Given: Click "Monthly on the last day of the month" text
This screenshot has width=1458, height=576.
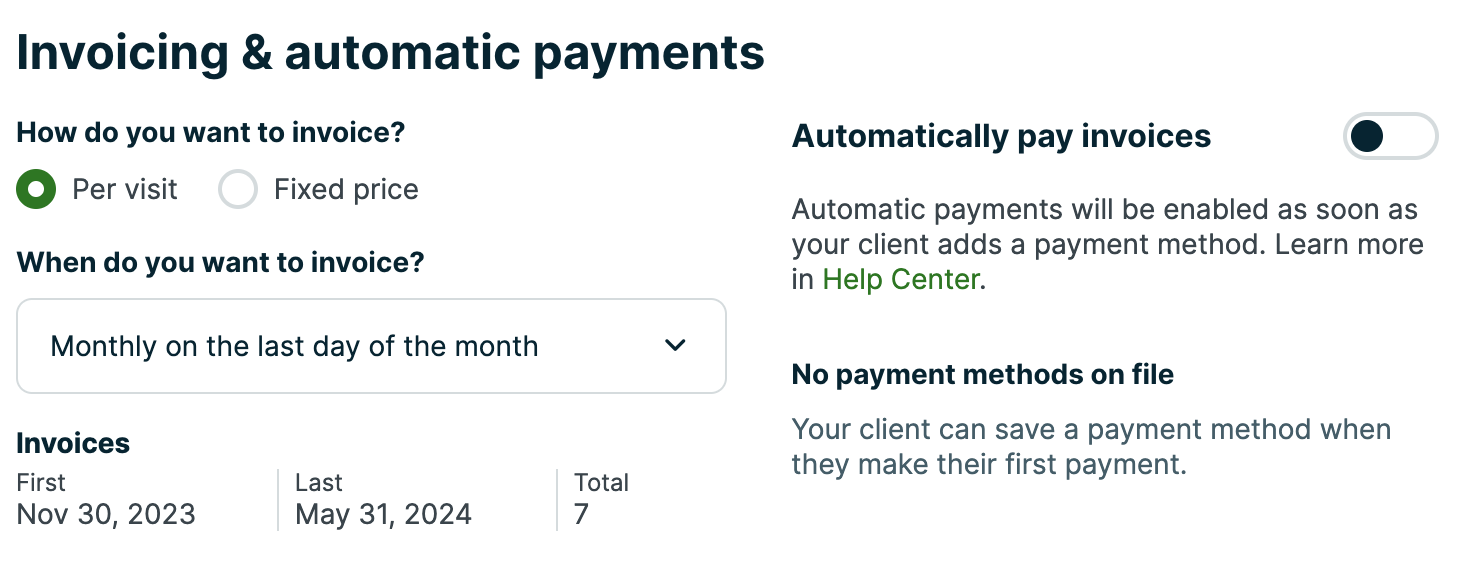Looking at the screenshot, I should pyautogui.click(x=294, y=346).
